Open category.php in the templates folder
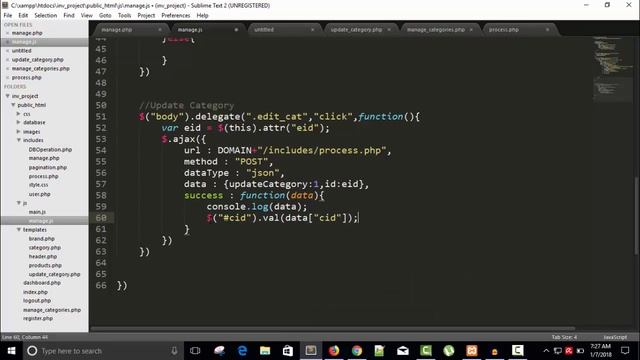The image size is (640, 360). point(44,248)
